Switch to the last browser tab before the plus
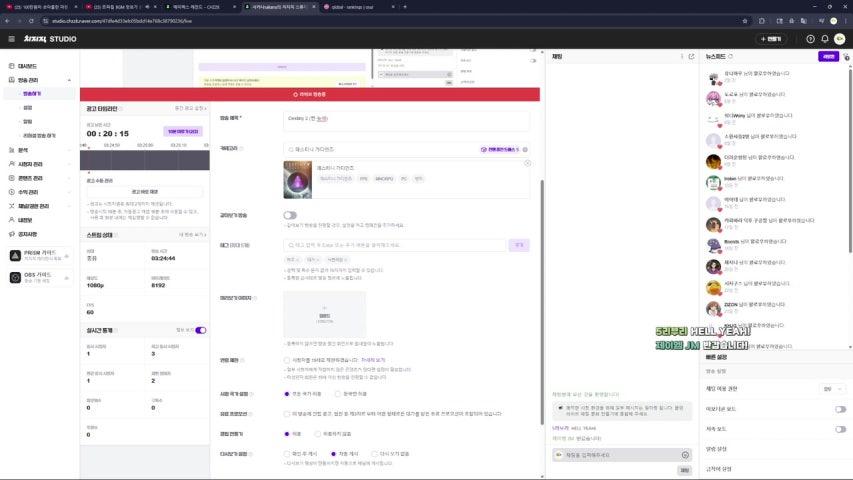 [x=359, y=7]
